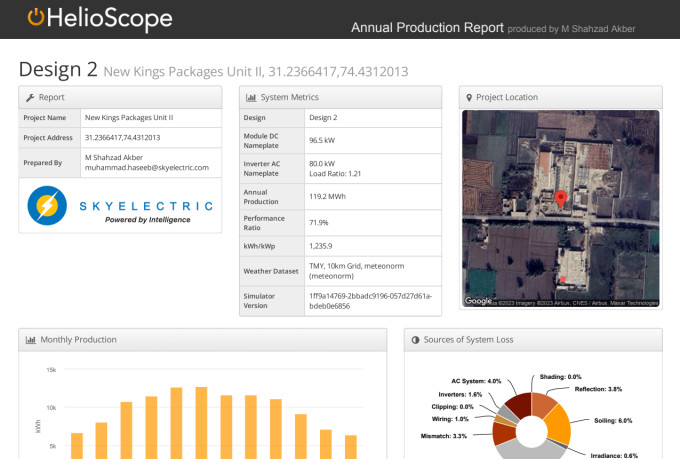Click the 'Monthly Production' panel title
Image resolution: width=680 pixels, height=459 pixels.
[78, 340]
